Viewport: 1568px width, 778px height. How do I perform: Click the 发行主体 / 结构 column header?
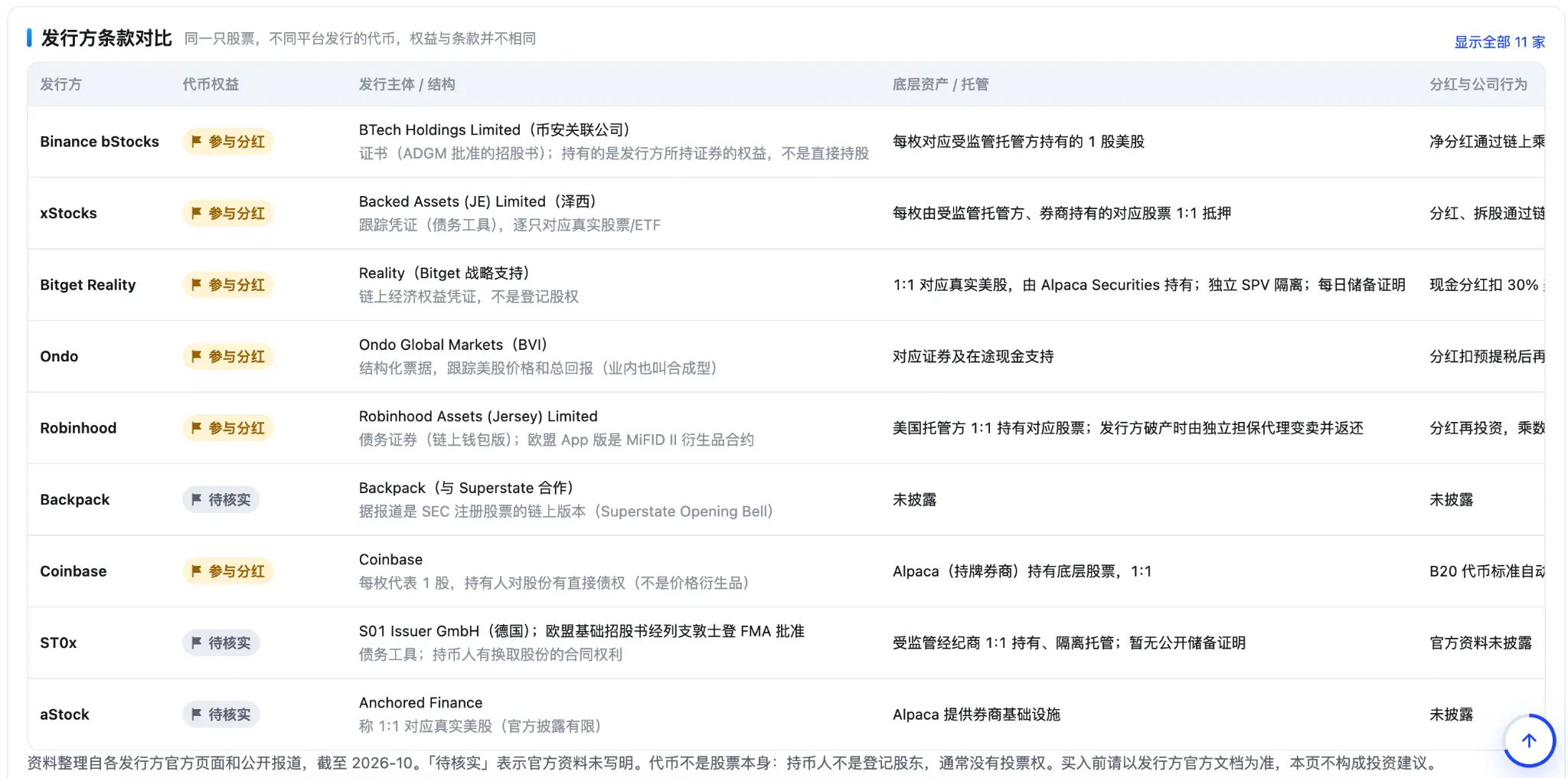tap(407, 84)
